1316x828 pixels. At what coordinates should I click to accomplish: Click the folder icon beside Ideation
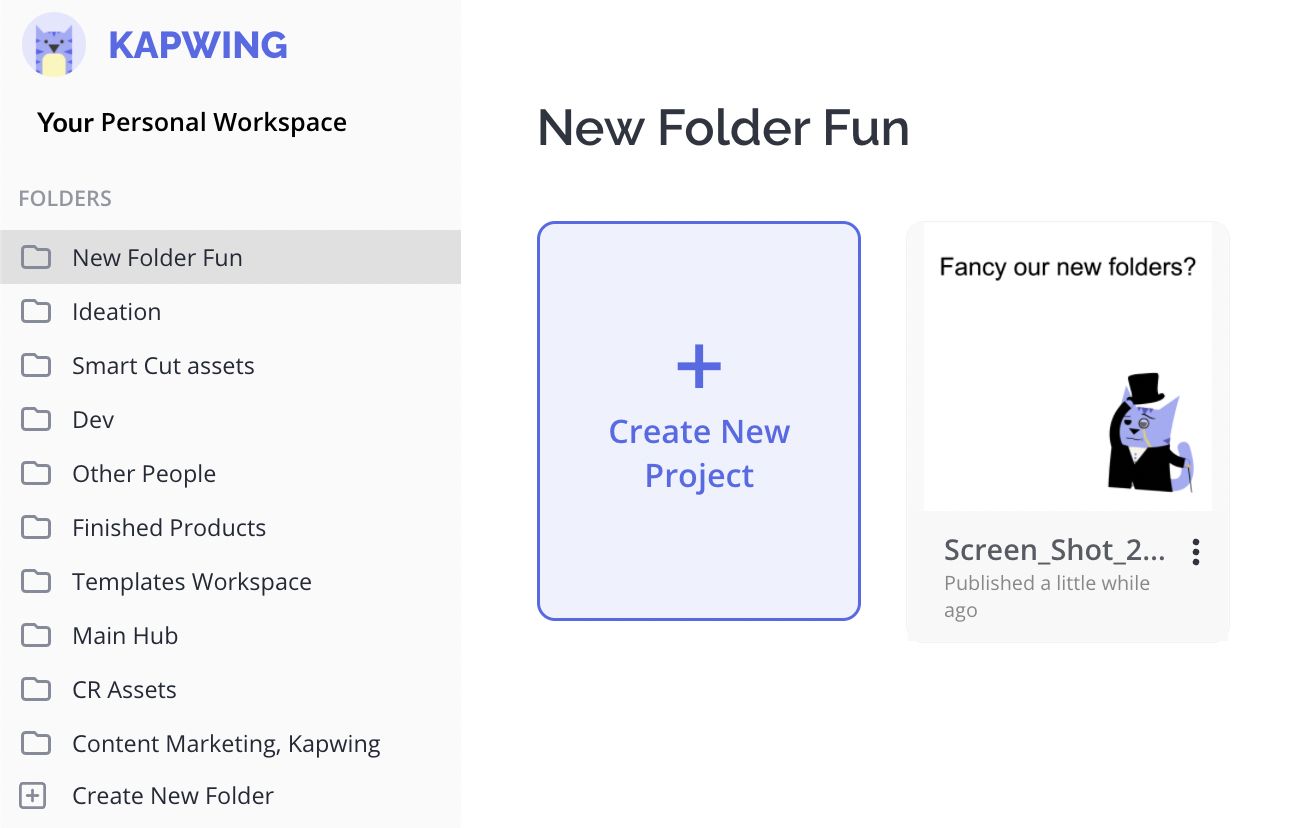click(36, 312)
